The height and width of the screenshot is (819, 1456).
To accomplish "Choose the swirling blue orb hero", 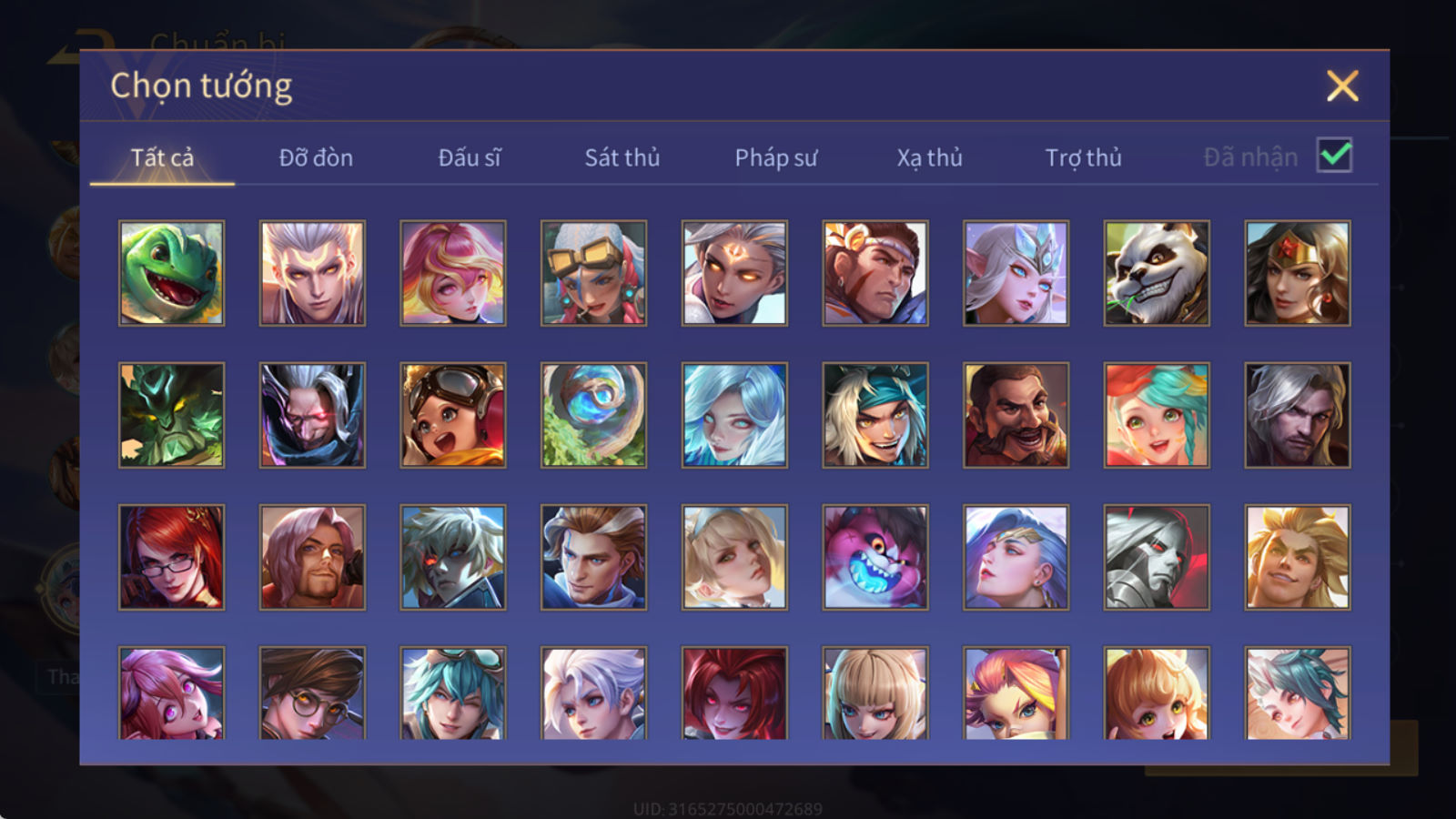I will 594,415.
